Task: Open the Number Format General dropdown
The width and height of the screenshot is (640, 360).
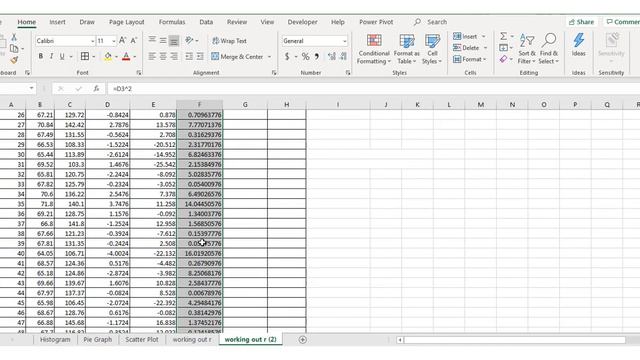Action: tap(344, 41)
